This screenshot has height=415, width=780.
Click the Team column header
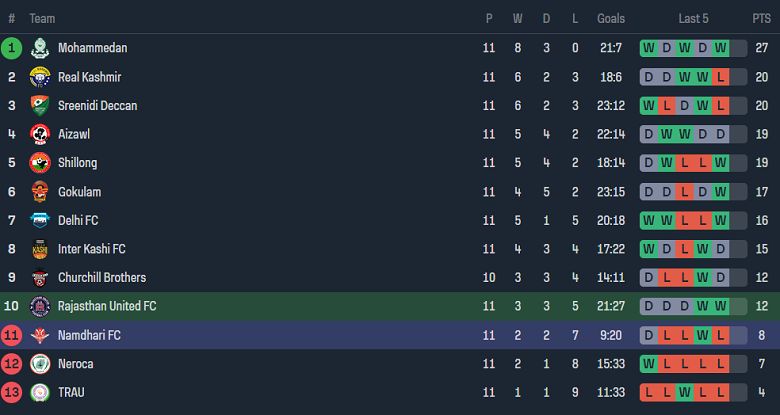(42, 19)
